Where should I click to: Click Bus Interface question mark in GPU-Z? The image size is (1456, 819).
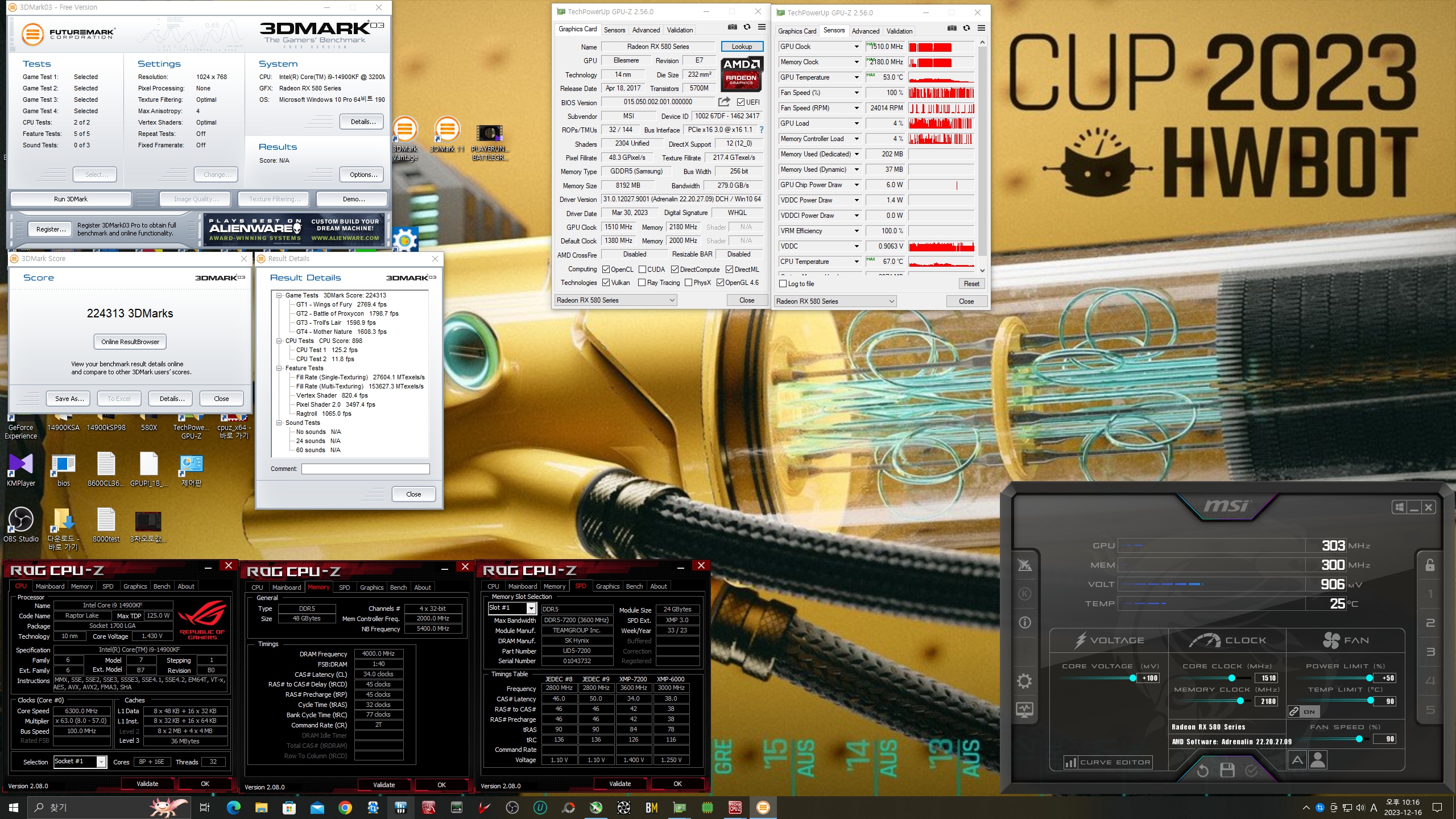pos(761,130)
